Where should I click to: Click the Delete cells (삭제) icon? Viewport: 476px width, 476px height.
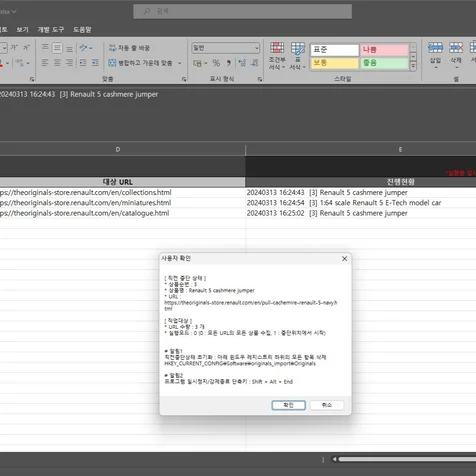click(456, 55)
